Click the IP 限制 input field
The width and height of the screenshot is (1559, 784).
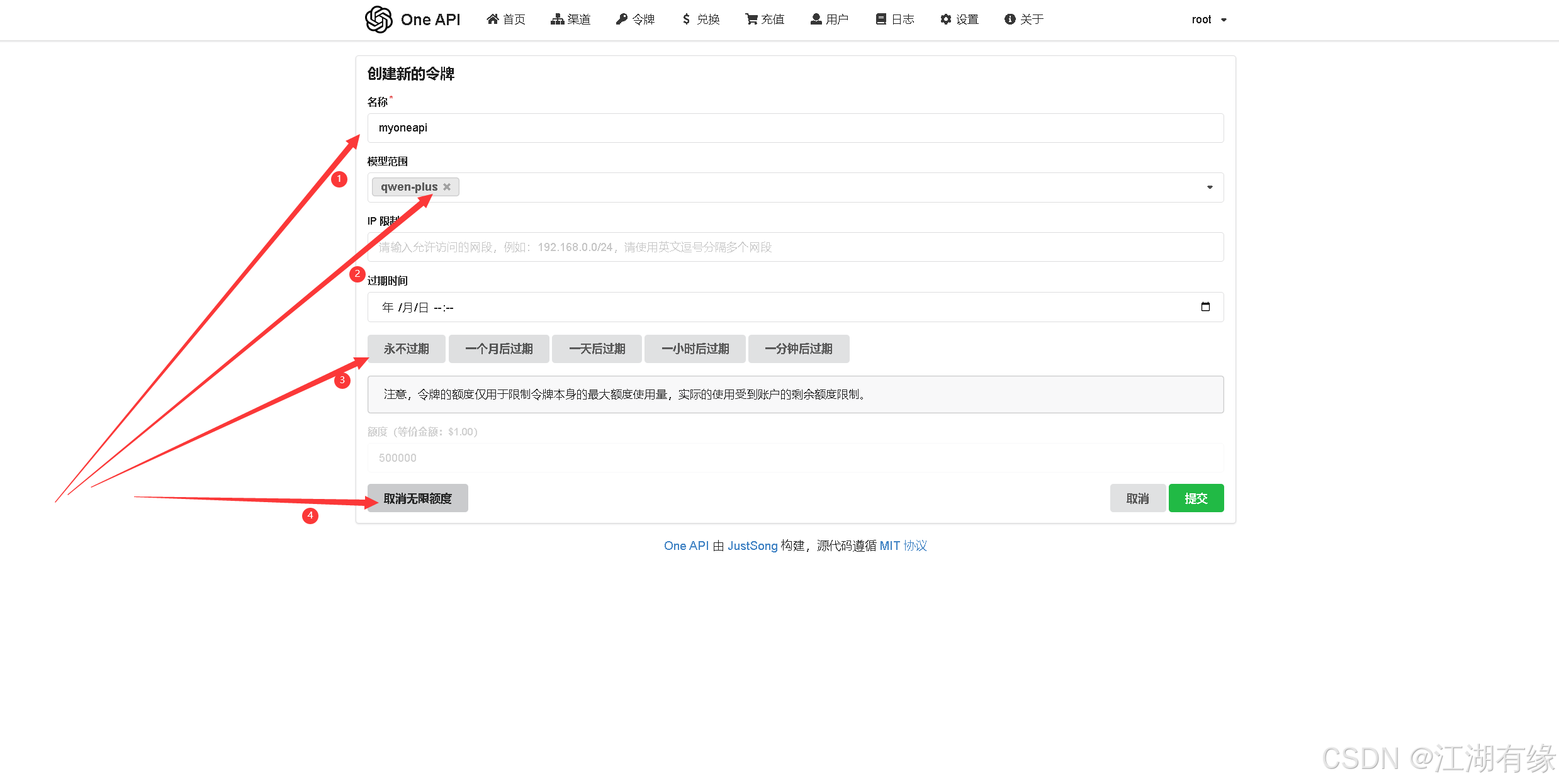tap(795, 247)
